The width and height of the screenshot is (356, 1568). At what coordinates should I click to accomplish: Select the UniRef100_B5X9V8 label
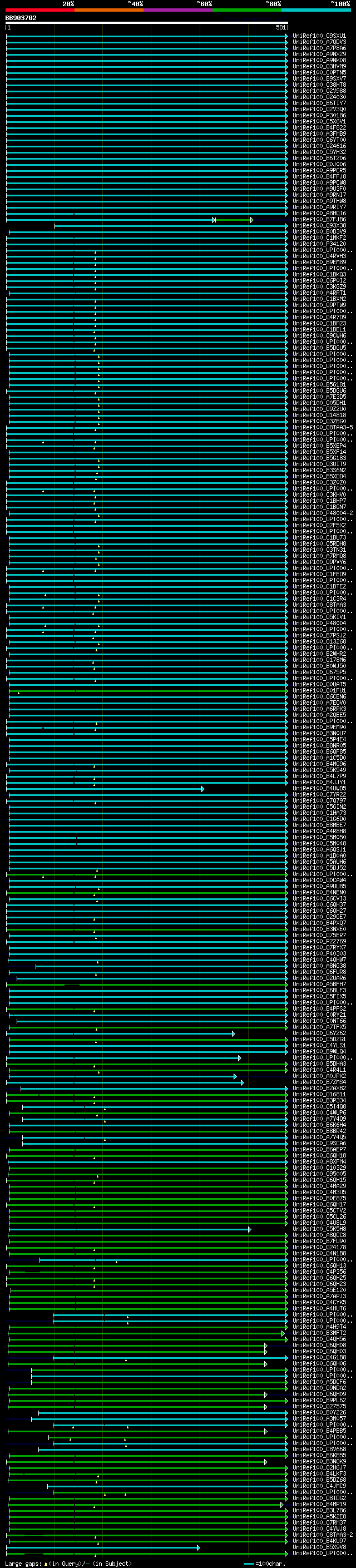319,1547
